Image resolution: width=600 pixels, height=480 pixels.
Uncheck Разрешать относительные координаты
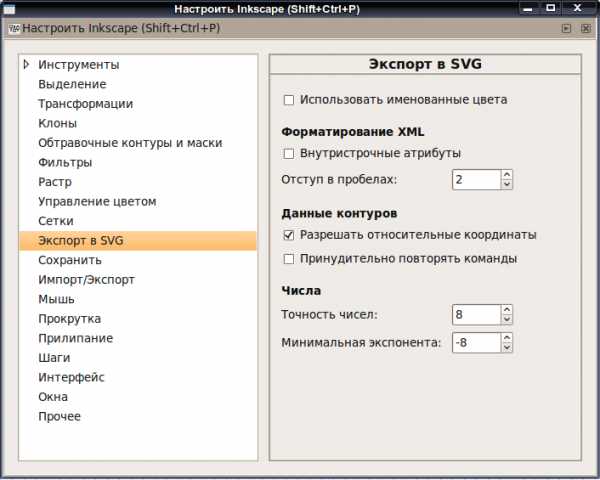point(289,235)
